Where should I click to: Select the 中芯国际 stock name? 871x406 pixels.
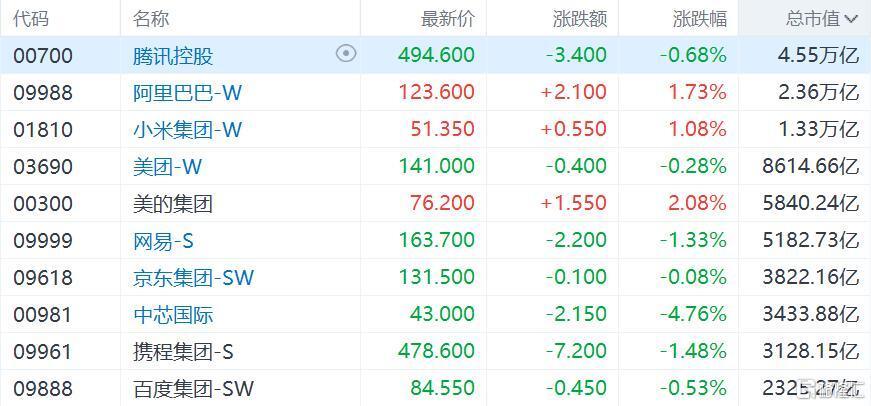coord(173,314)
